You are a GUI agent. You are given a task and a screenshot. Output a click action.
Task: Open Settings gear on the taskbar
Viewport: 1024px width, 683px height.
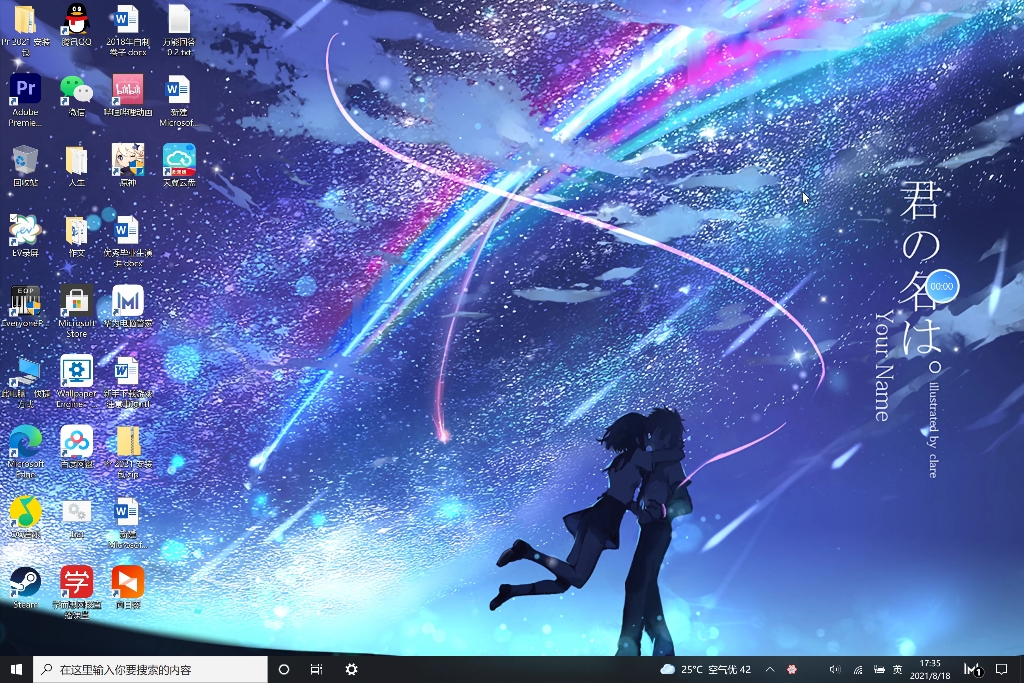[x=351, y=669]
